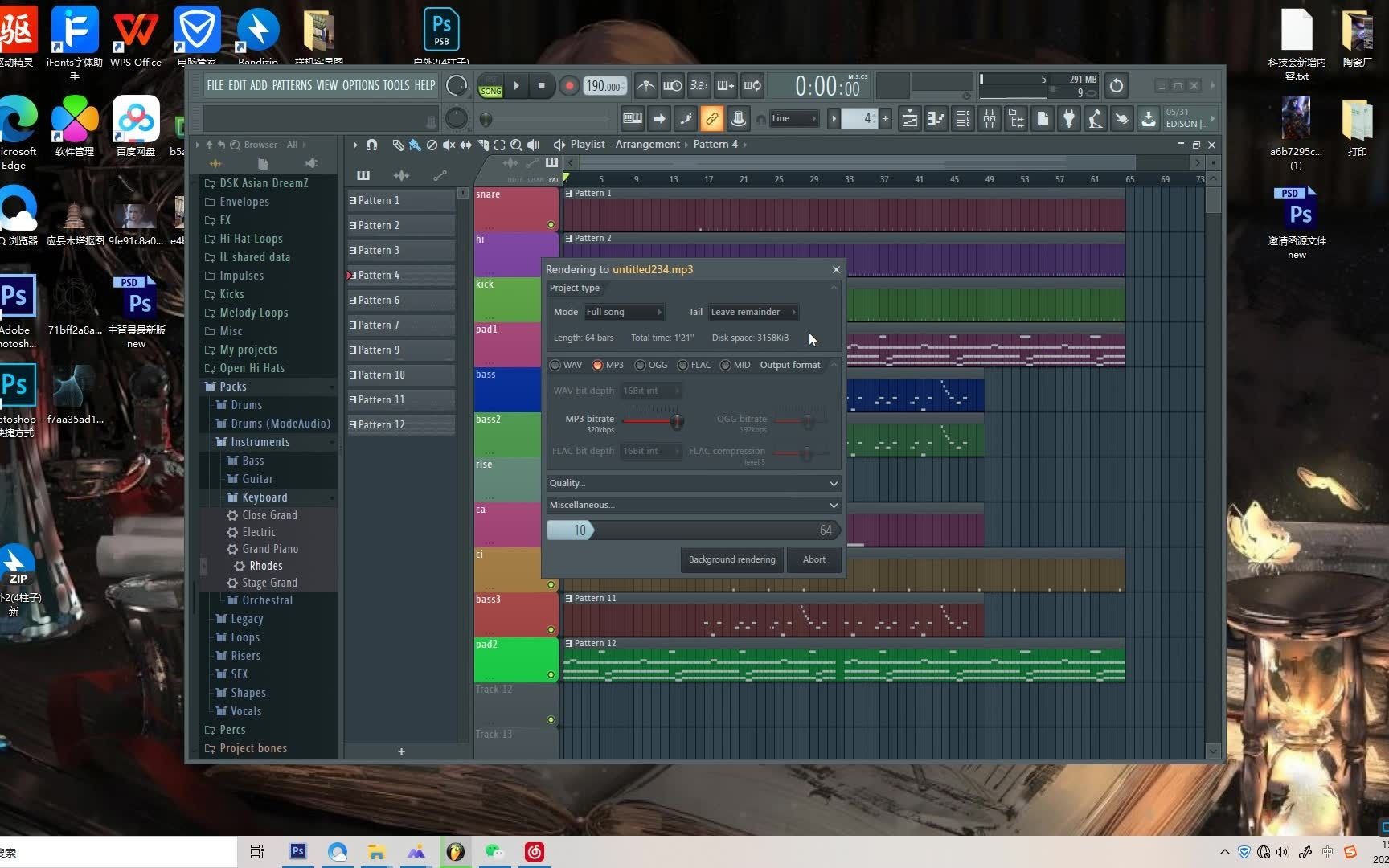Open WeChat from the taskbar
1389x868 pixels.
(x=494, y=852)
